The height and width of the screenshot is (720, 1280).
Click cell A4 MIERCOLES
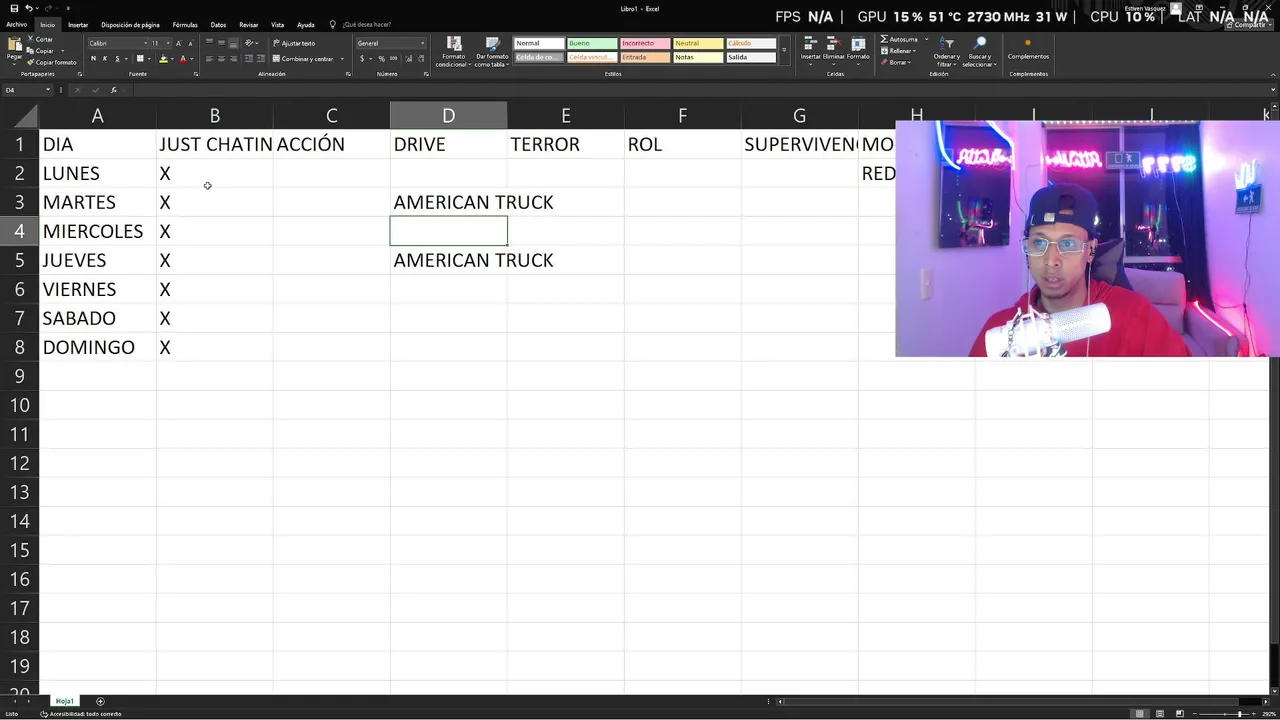click(x=97, y=231)
